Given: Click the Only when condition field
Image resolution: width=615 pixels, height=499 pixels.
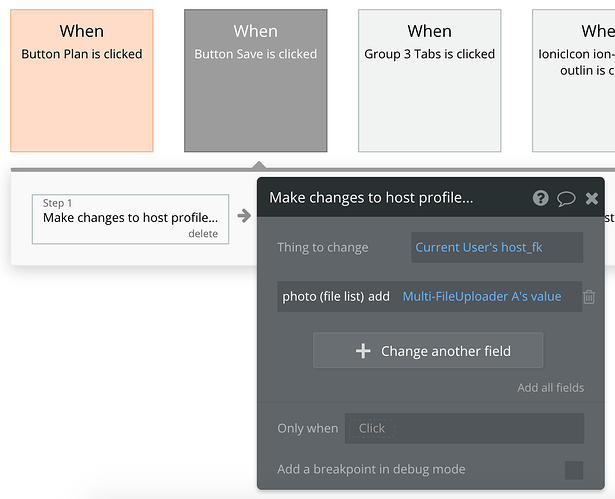Looking at the screenshot, I should coord(464,428).
